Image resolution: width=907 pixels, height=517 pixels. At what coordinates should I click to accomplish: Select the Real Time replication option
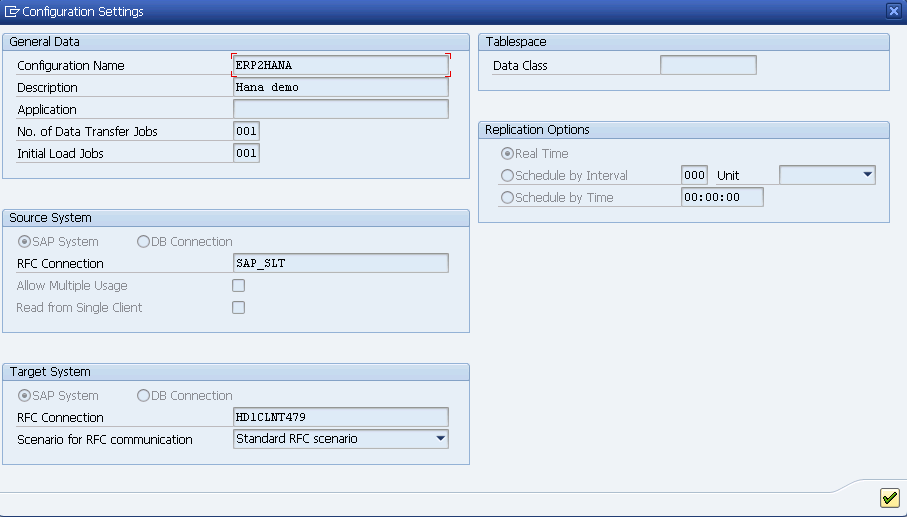click(508, 154)
